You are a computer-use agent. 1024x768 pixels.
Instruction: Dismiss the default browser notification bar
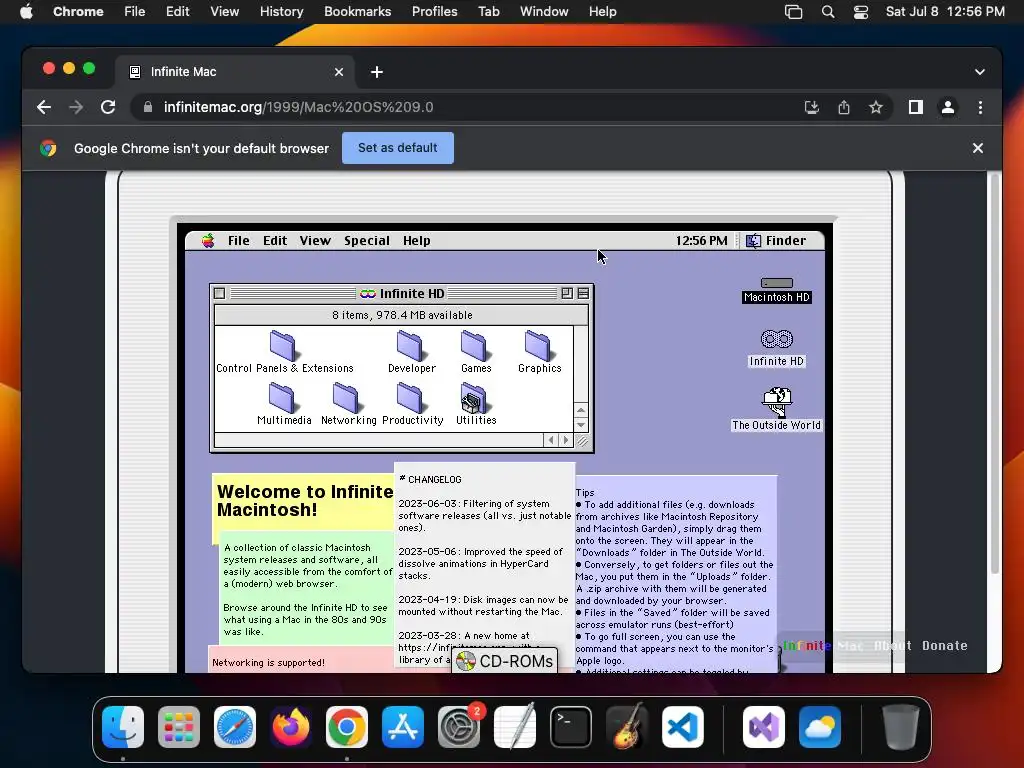(x=978, y=148)
